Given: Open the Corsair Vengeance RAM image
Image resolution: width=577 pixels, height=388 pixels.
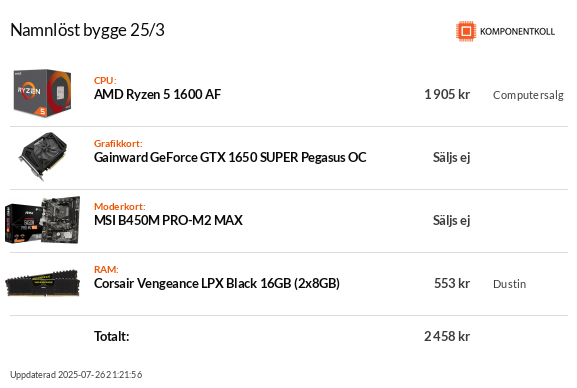Looking at the screenshot, I should pyautogui.click(x=42, y=283).
